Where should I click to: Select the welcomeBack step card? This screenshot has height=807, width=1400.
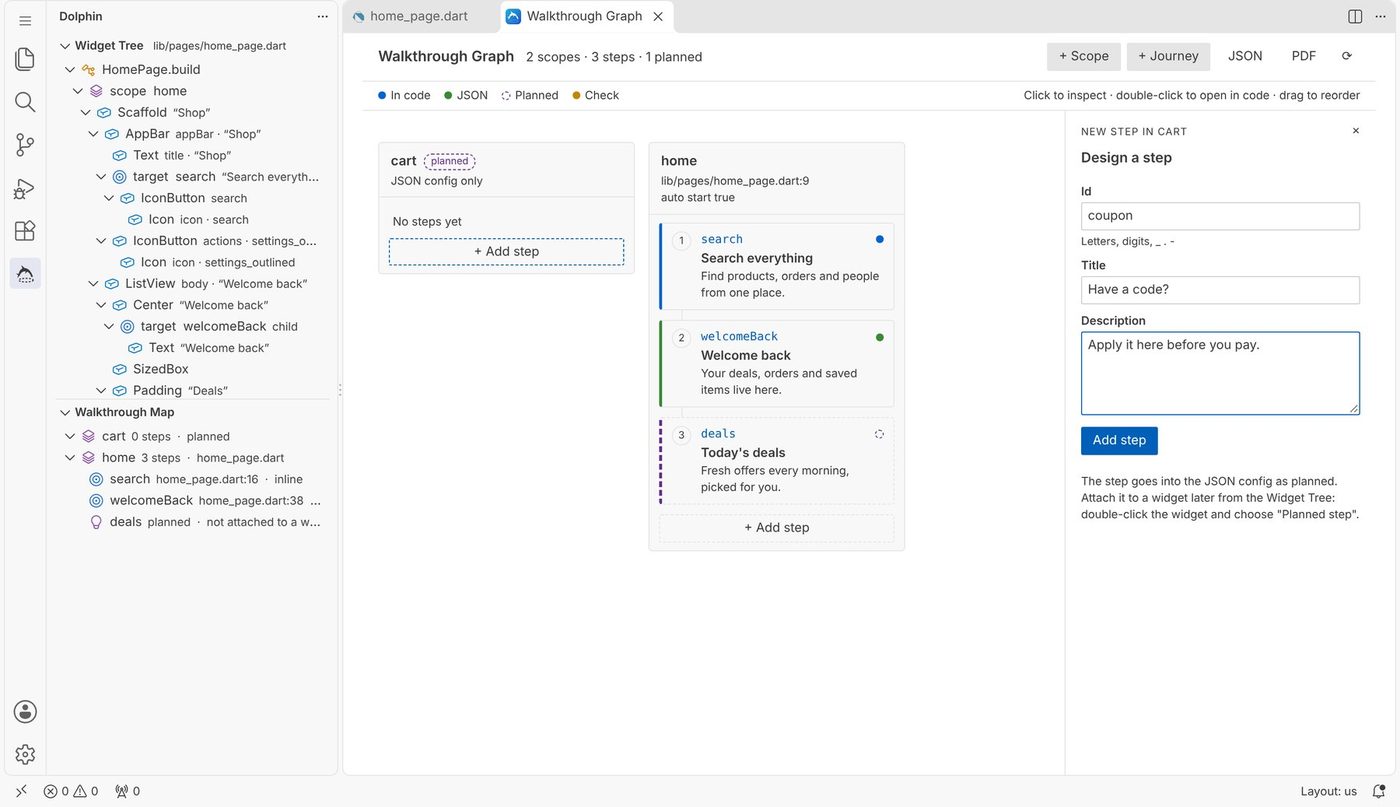pos(777,363)
